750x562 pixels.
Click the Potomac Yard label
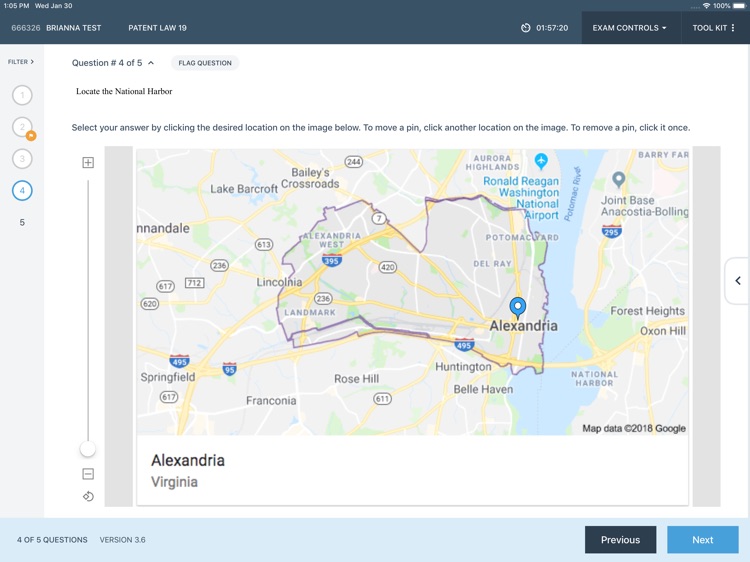(x=522, y=237)
